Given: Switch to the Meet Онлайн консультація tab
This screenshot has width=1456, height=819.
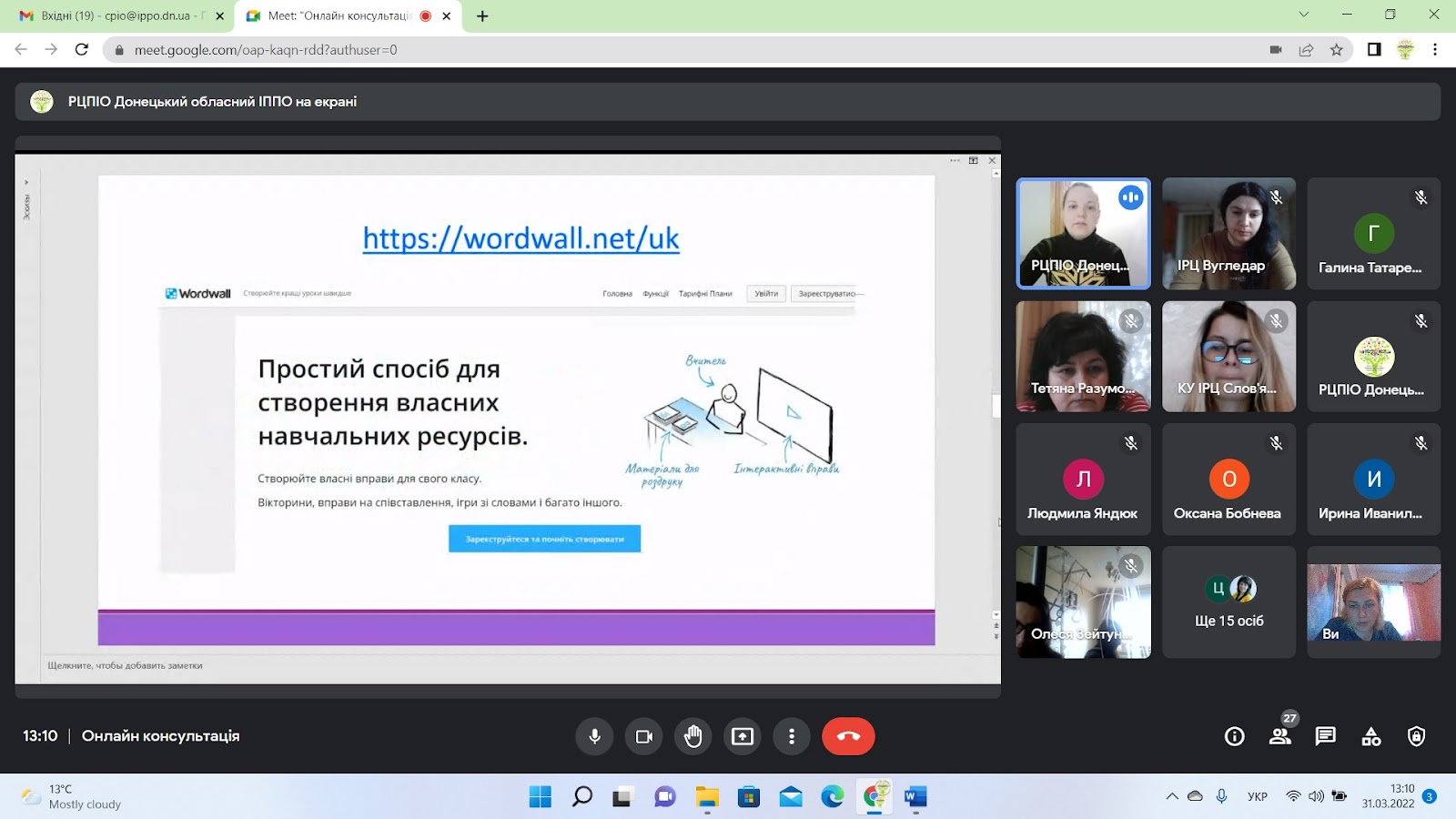Looking at the screenshot, I should pos(346,15).
